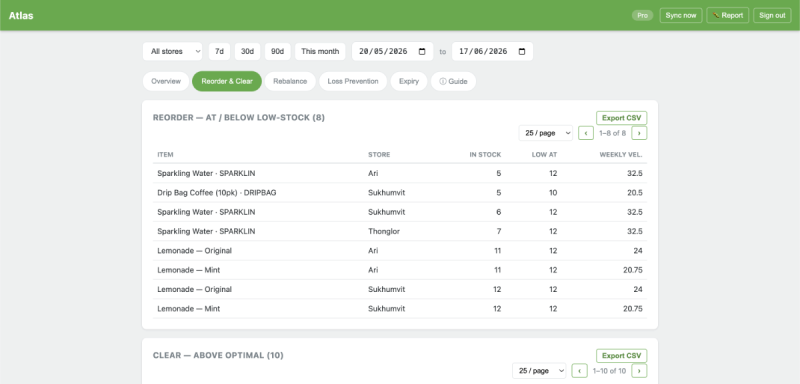Click Sukhumvit in Lemonade — Mint row
The height and width of the screenshot is (384, 800).
[386, 309]
